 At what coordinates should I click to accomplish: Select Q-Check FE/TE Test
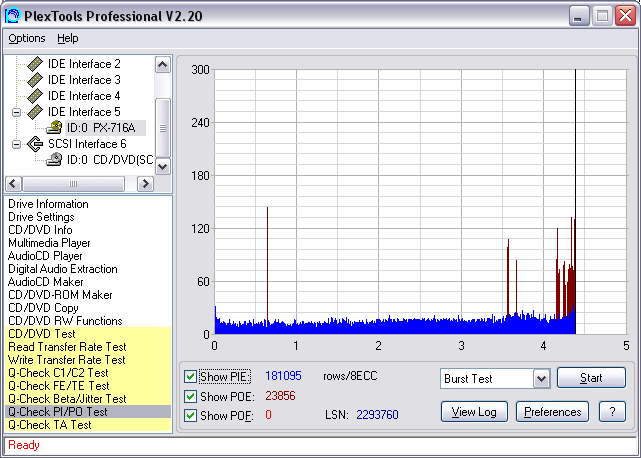coord(88,386)
